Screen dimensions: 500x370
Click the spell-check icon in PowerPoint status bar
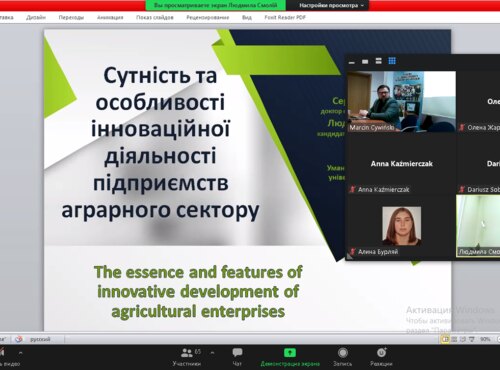[x=19, y=339]
